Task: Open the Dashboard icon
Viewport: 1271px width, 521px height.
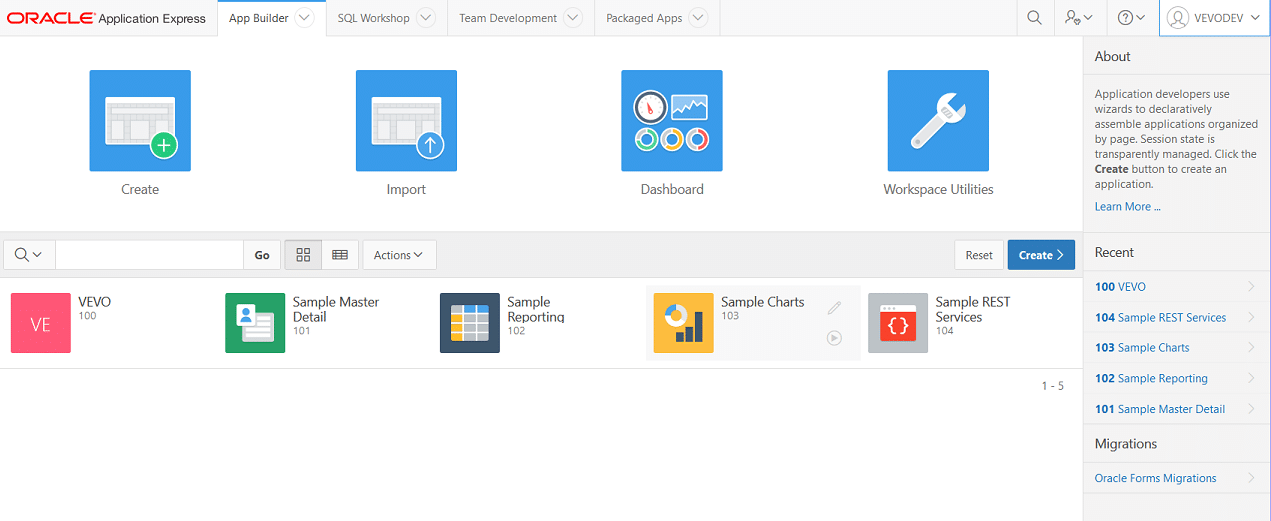Action: point(672,120)
